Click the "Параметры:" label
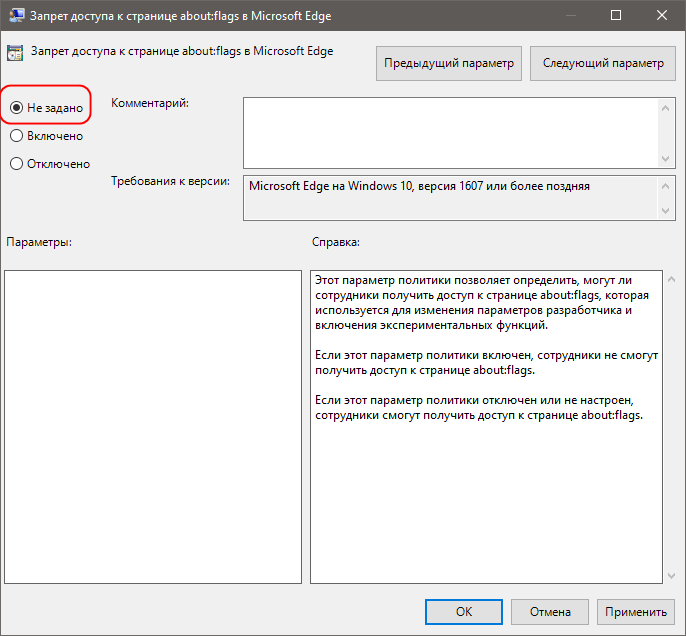 39,242
